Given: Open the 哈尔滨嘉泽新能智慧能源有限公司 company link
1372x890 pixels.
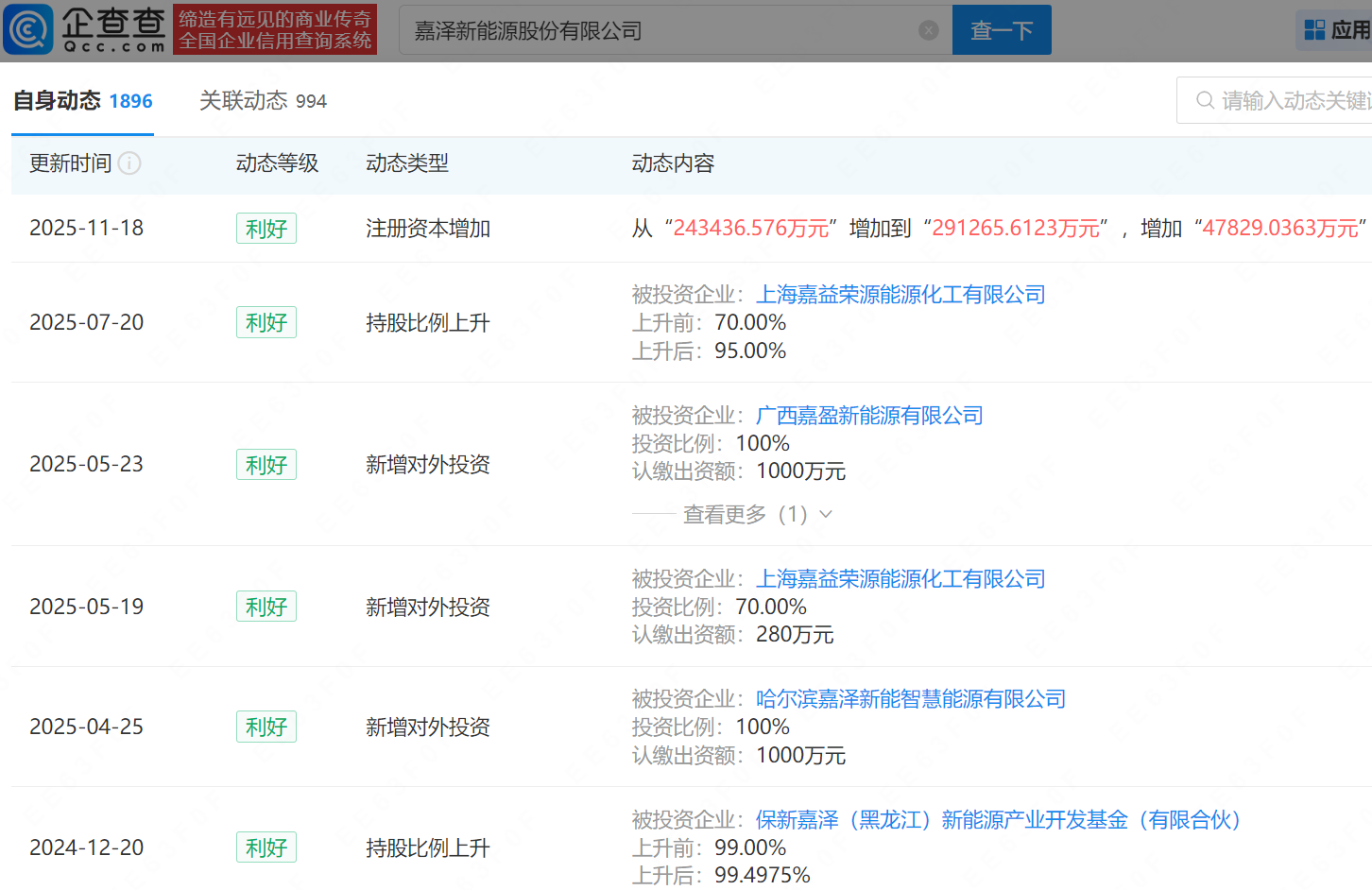Looking at the screenshot, I should tap(910, 698).
